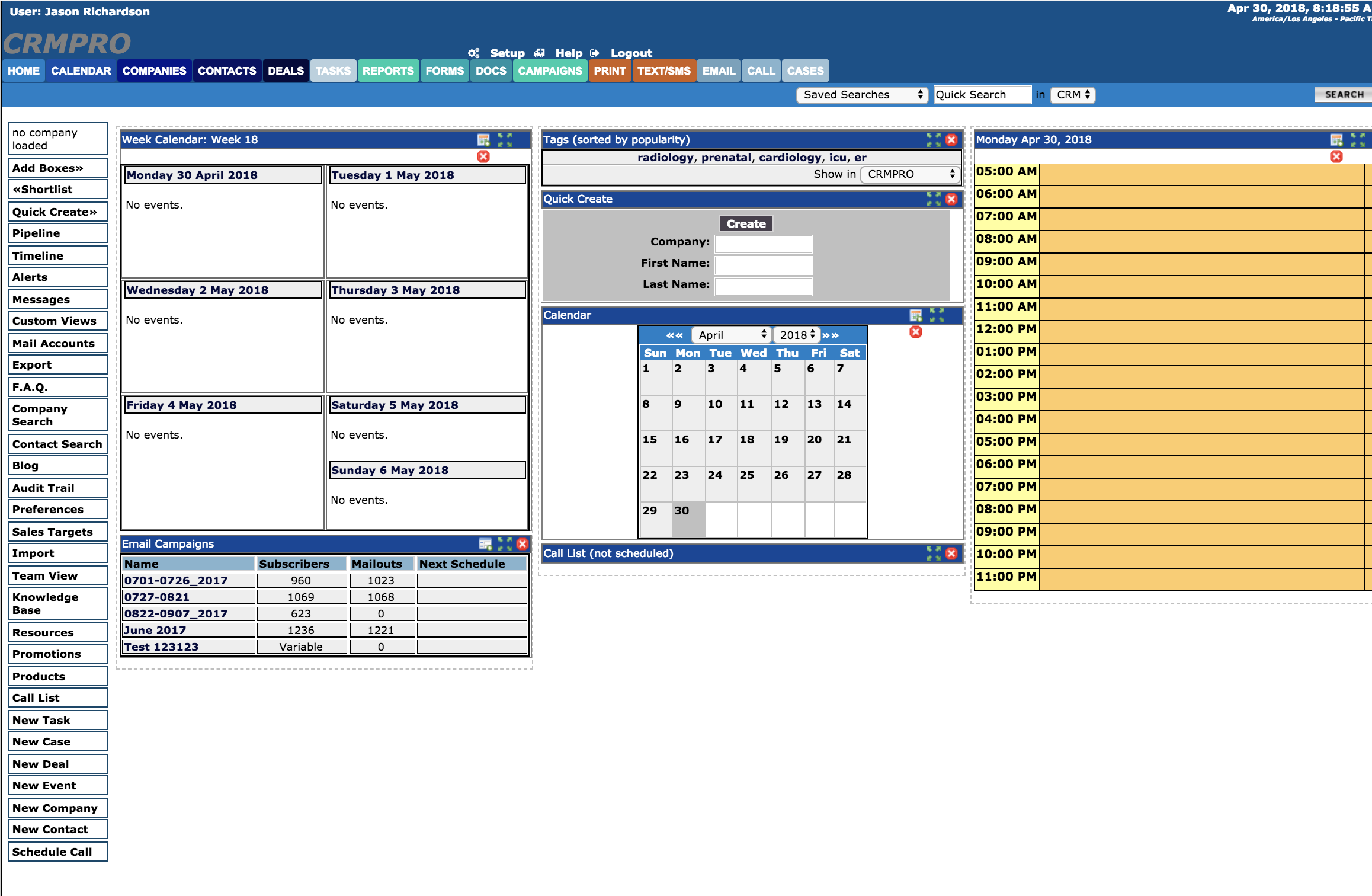Expand the month Calendar panel fullscreen
The height and width of the screenshot is (896, 1372).
(x=937, y=315)
